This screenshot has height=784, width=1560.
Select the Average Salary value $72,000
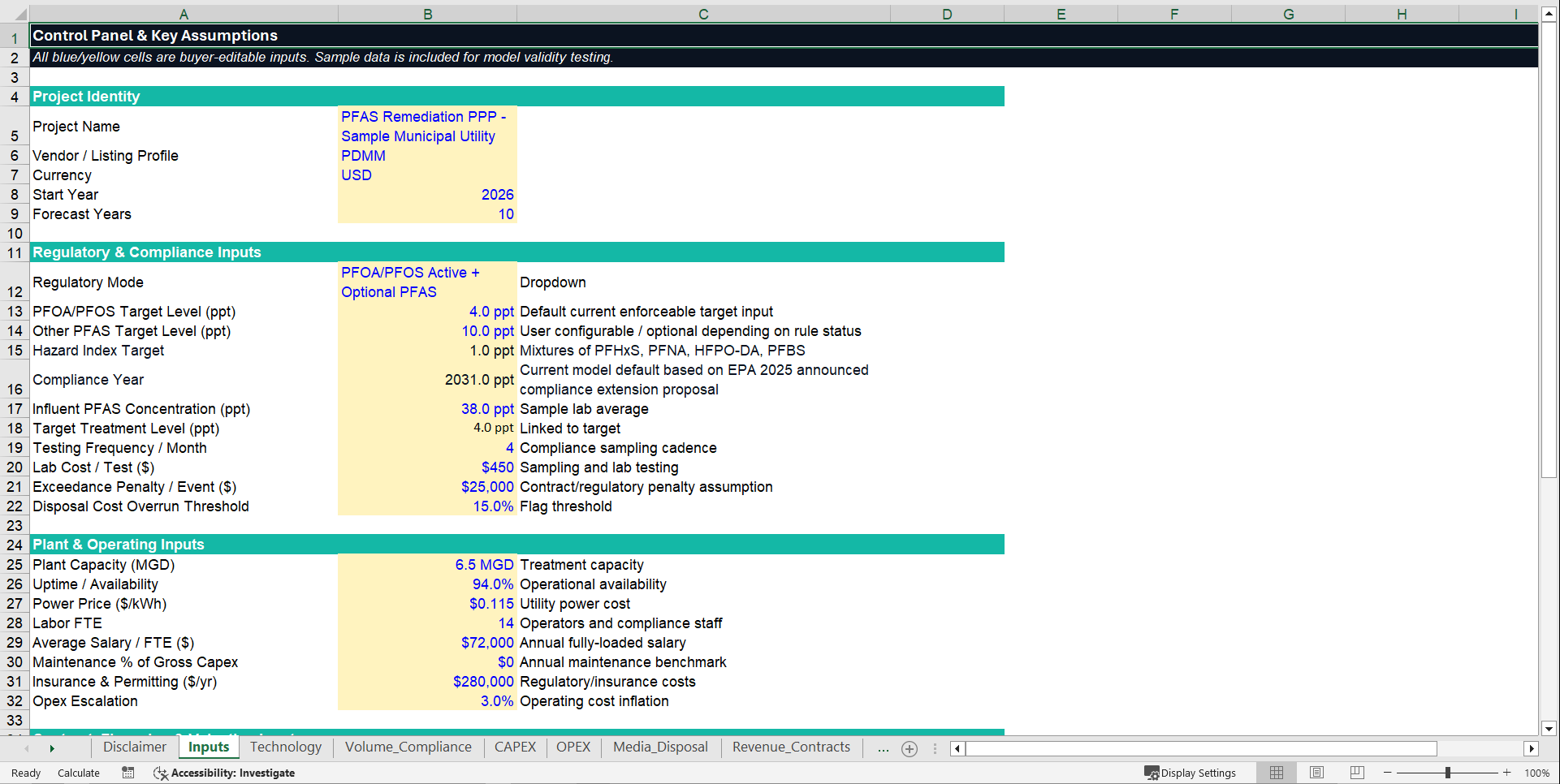pos(427,643)
